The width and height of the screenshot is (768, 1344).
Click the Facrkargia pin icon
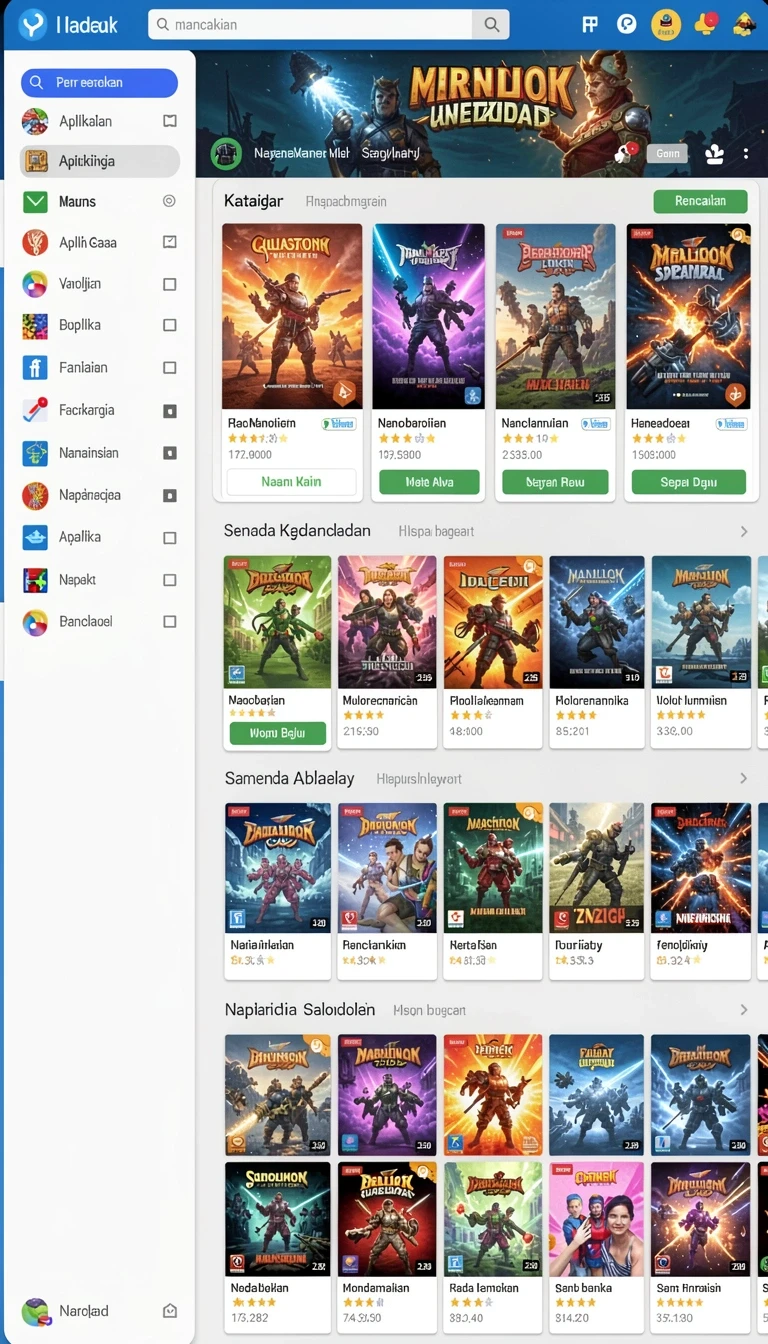(35, 410)
